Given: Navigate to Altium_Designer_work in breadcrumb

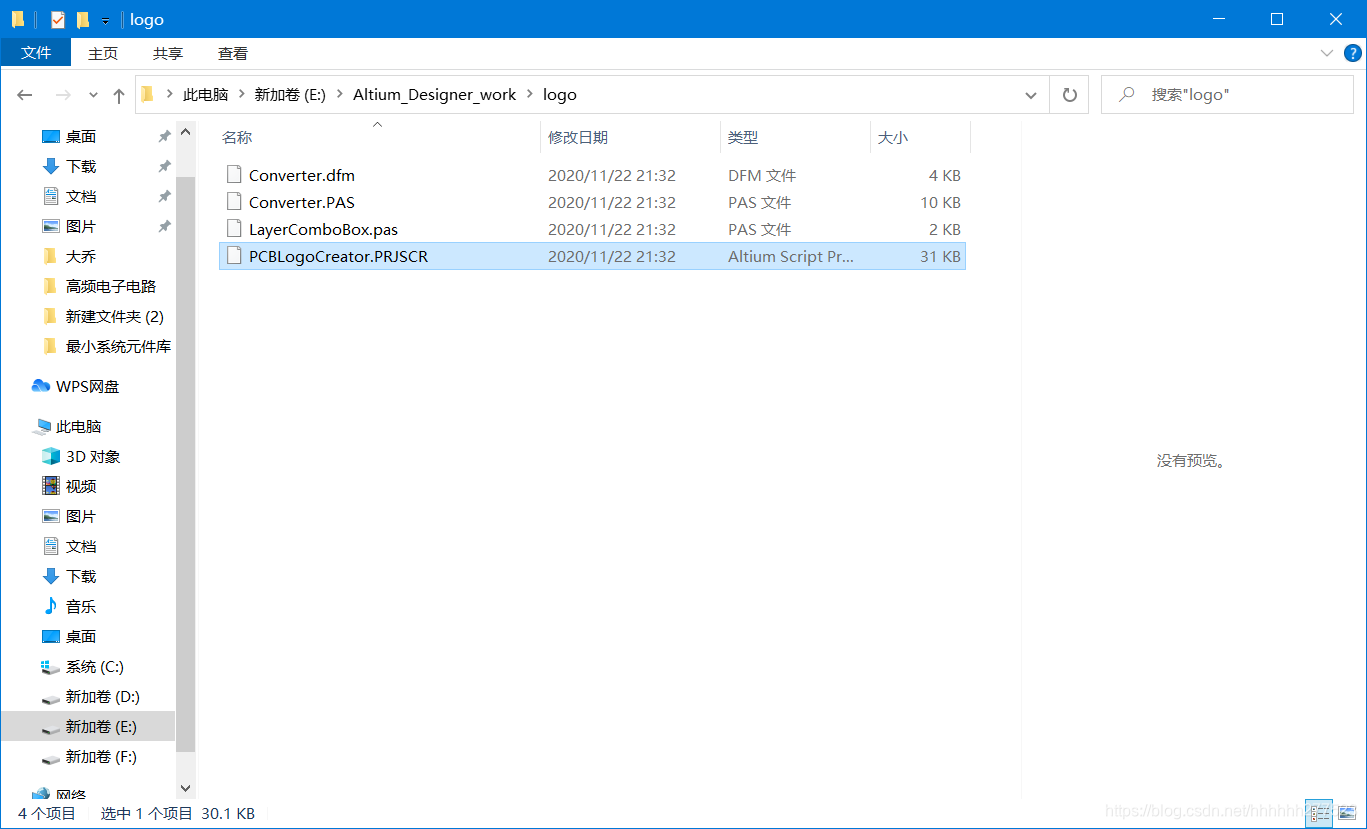Looking at the screenshot, I should 435,95.
